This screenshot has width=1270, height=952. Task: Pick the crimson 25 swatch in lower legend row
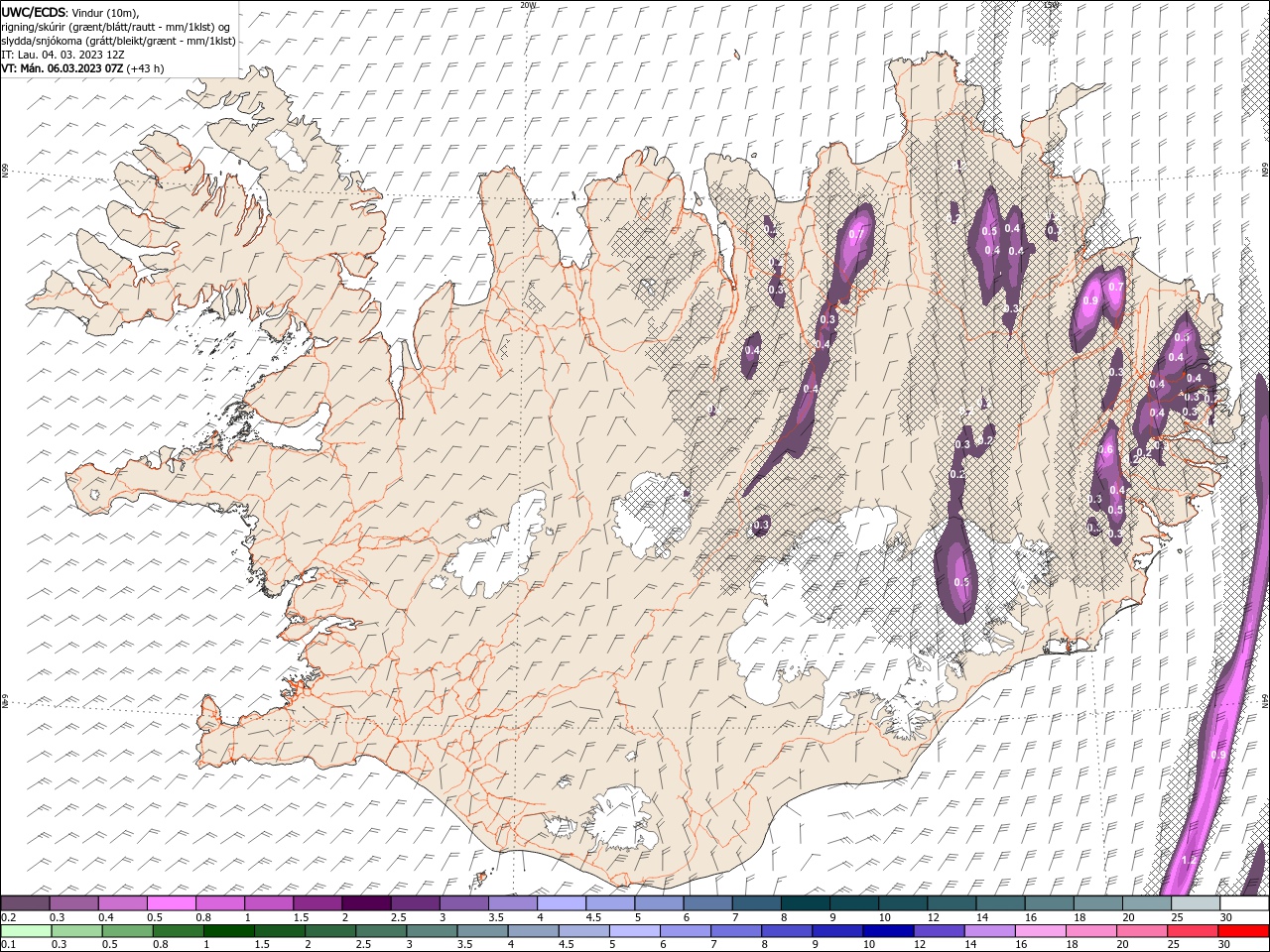pyautogui.click(x=1194, y=930)
